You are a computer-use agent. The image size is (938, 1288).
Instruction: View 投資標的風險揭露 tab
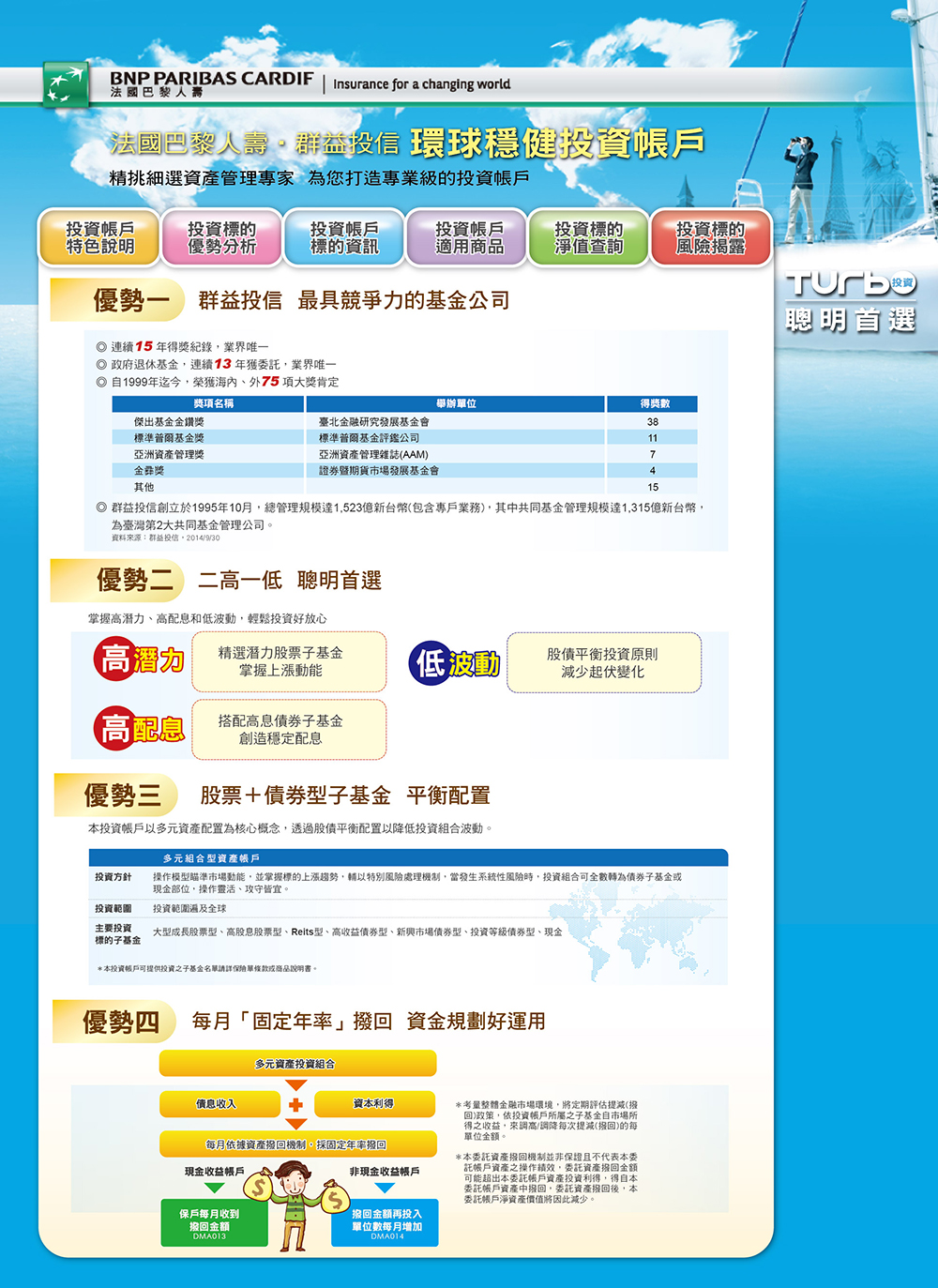(x=710, y=237)
